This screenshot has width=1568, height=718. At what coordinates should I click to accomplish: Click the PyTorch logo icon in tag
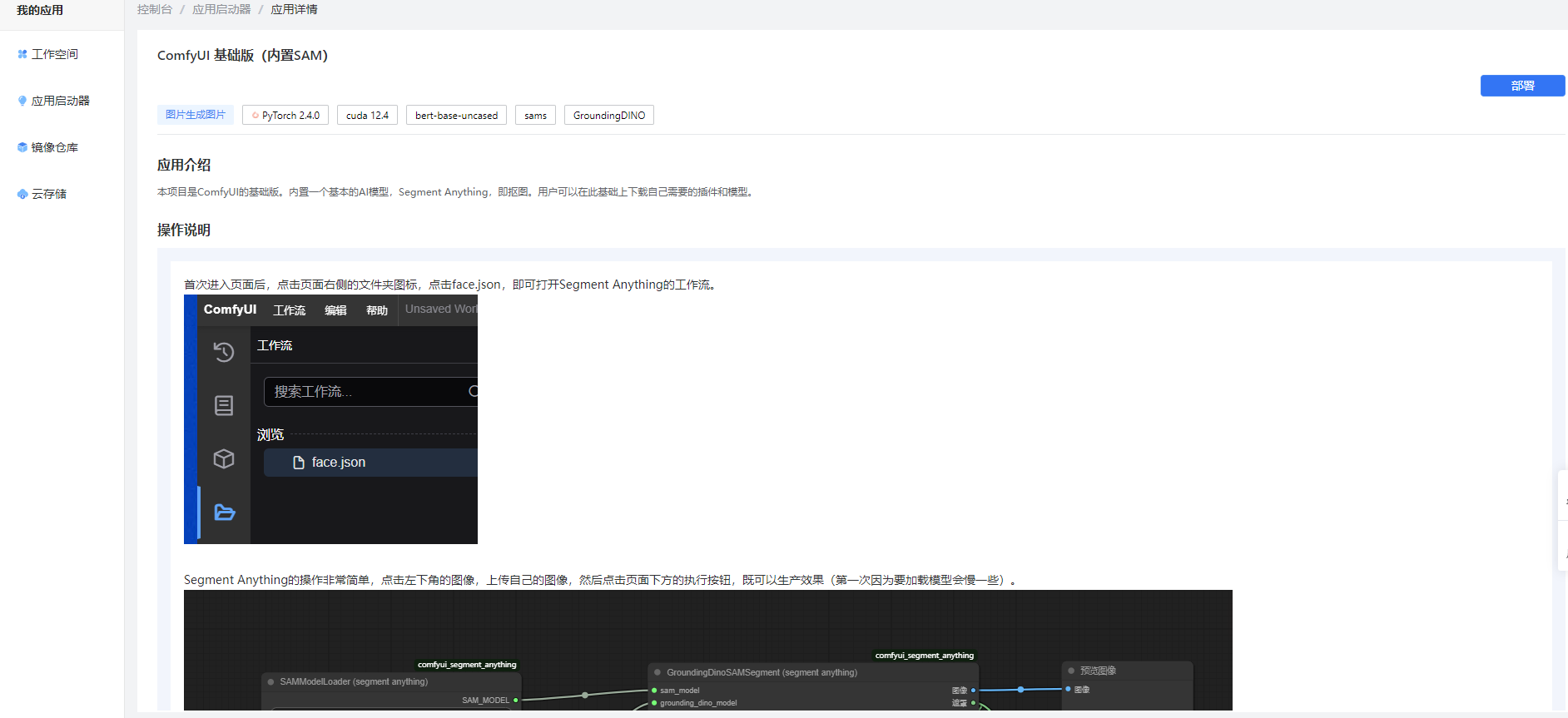(x=256, y=116)
